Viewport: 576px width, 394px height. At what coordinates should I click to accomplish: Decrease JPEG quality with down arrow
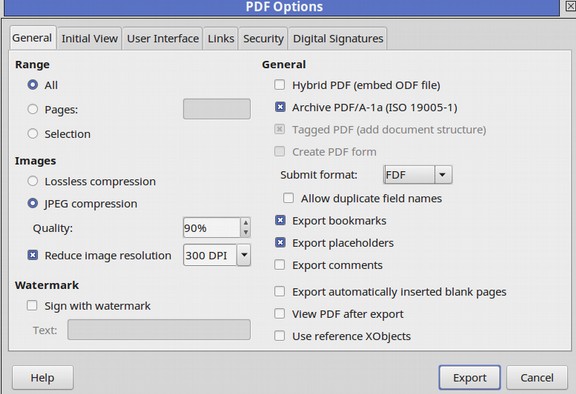(246, 232)
